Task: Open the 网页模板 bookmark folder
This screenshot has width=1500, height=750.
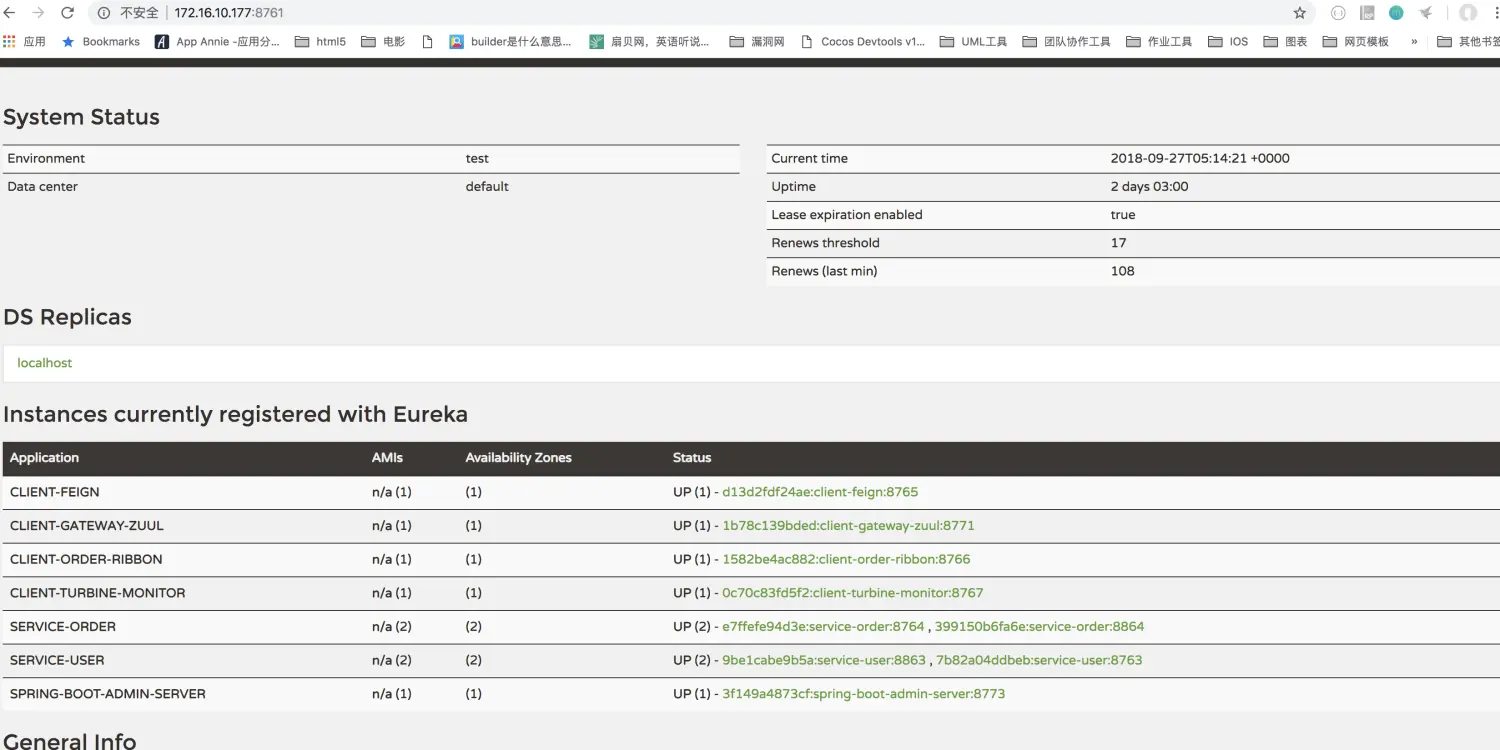Action: (x=1356, y=42)
